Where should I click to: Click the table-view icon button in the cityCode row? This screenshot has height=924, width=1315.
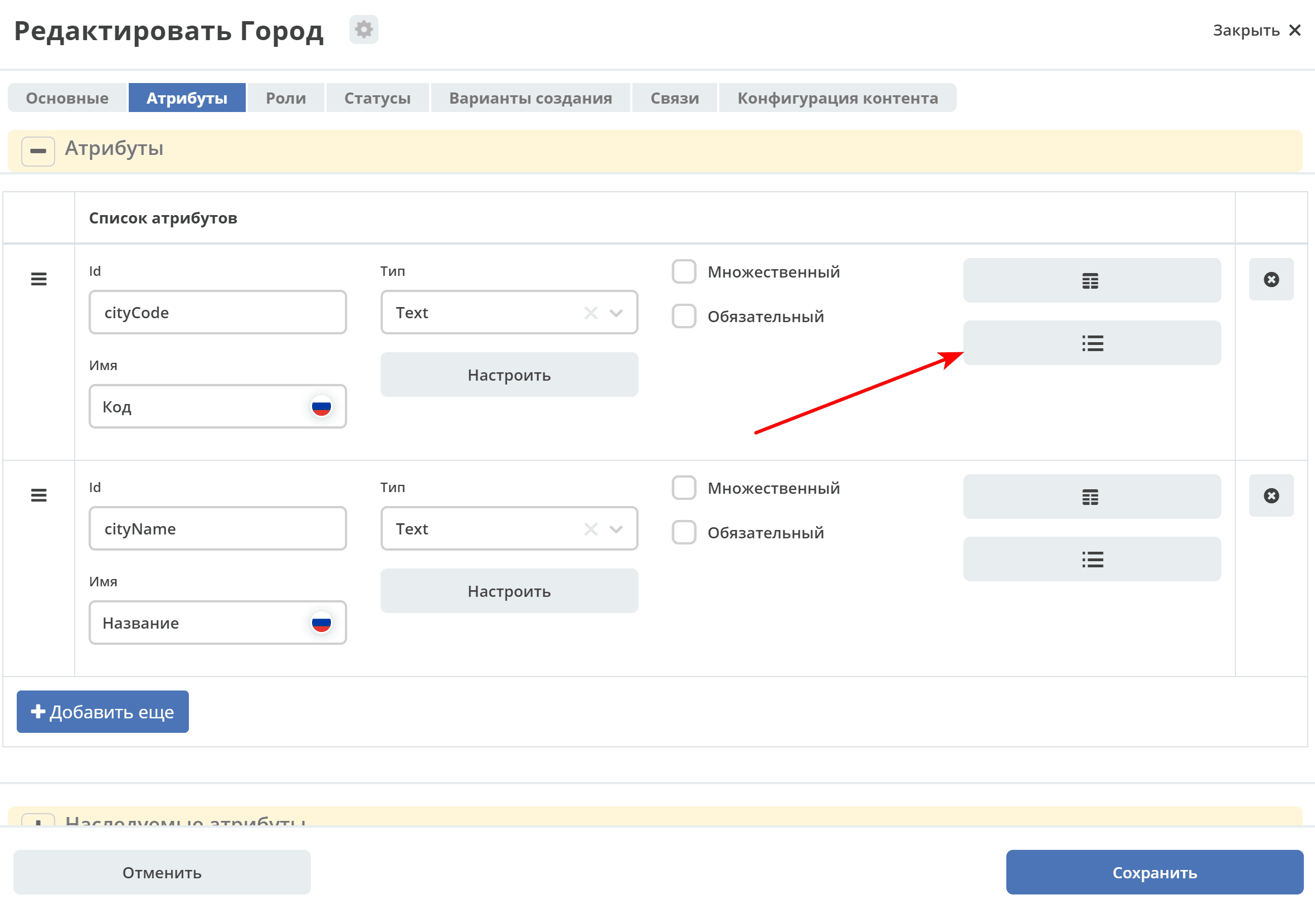(1092, 280)
